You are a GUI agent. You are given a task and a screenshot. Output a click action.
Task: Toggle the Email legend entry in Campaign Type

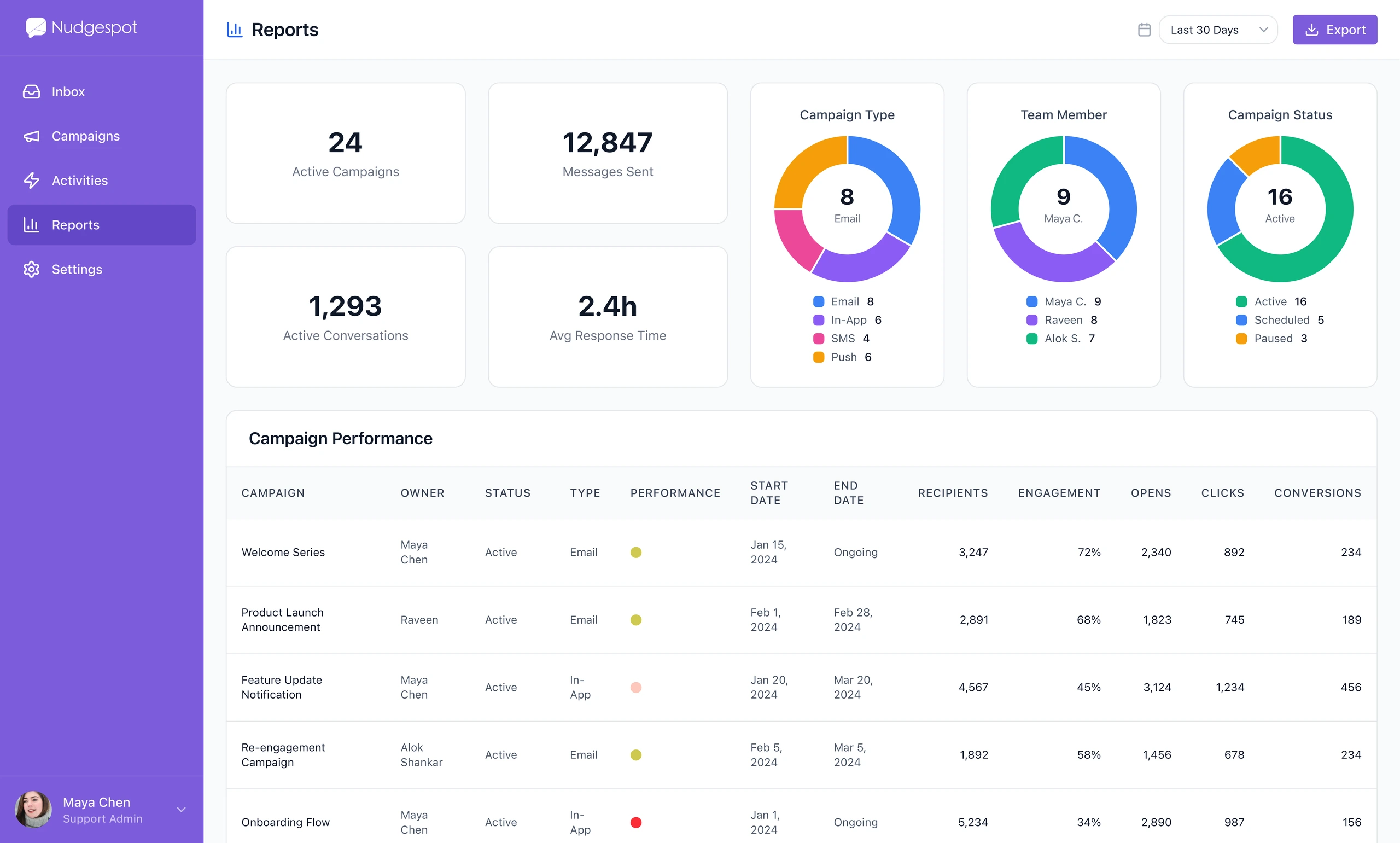coord(843,301)
